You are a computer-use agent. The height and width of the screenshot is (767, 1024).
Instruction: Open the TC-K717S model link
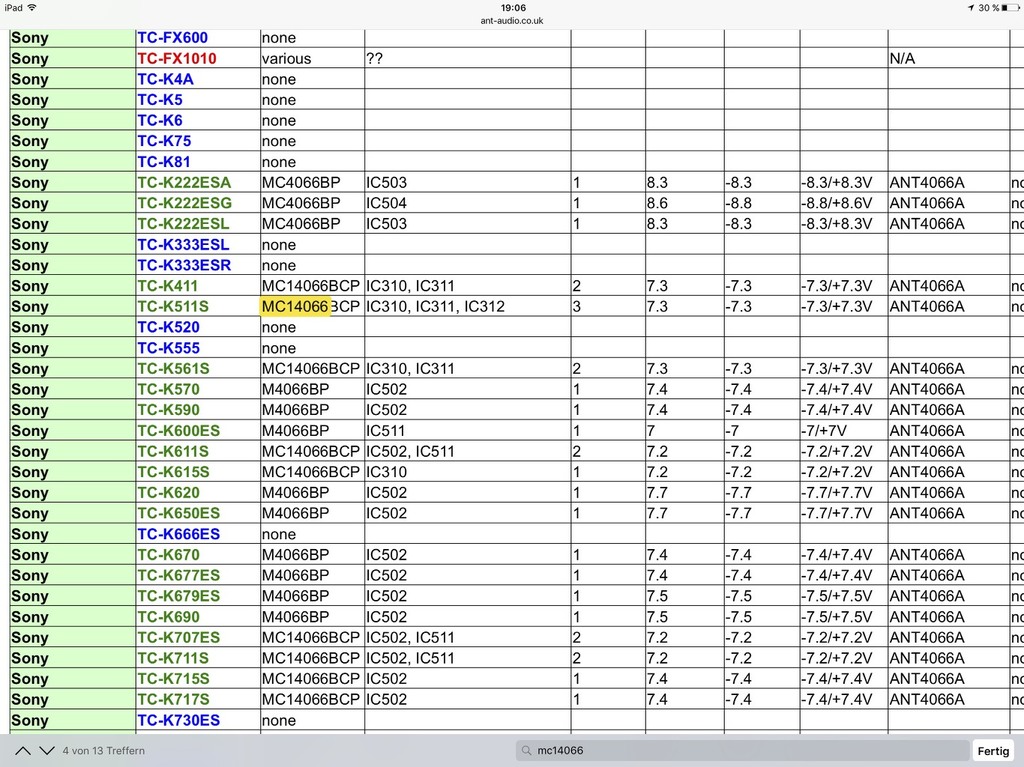pos(173,700)
